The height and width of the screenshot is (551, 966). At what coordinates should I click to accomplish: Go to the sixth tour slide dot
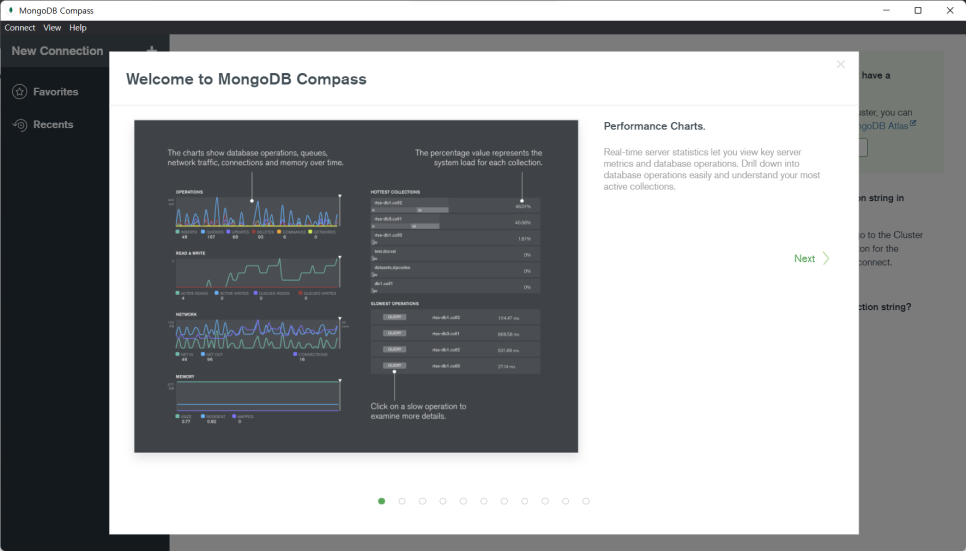click(484, 501)
